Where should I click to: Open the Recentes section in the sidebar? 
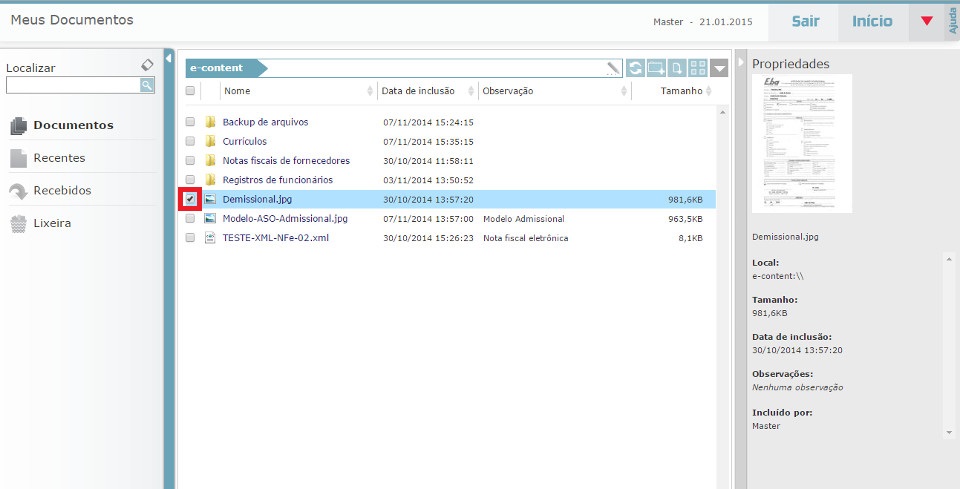pos(59,158)
